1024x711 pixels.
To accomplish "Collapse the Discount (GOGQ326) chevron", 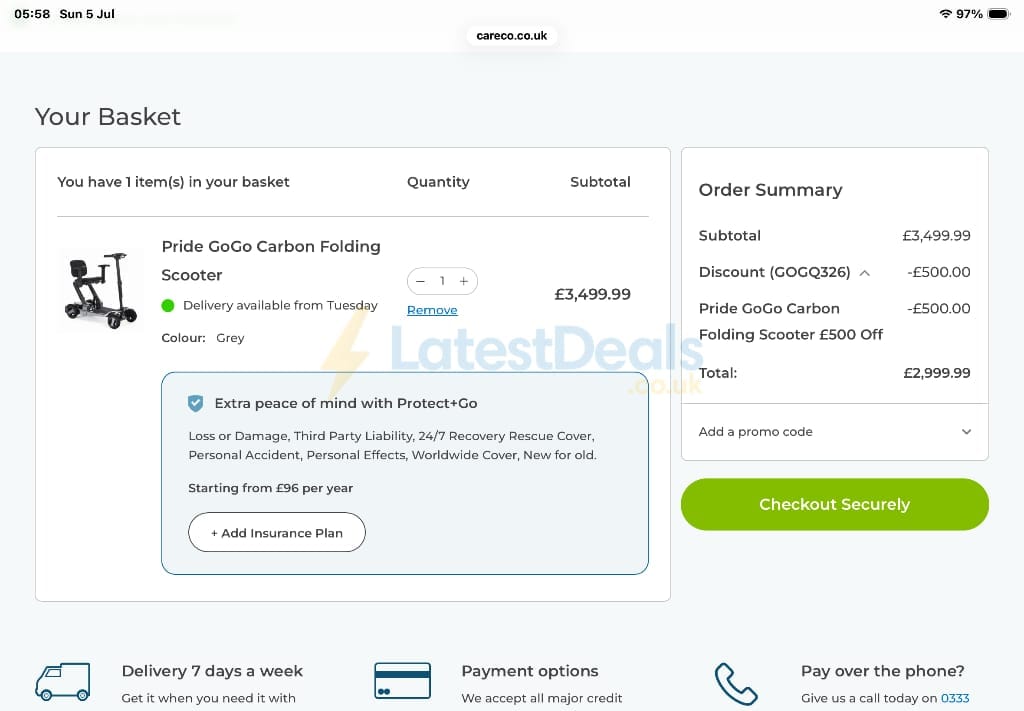I will click(x=865, y=273).
